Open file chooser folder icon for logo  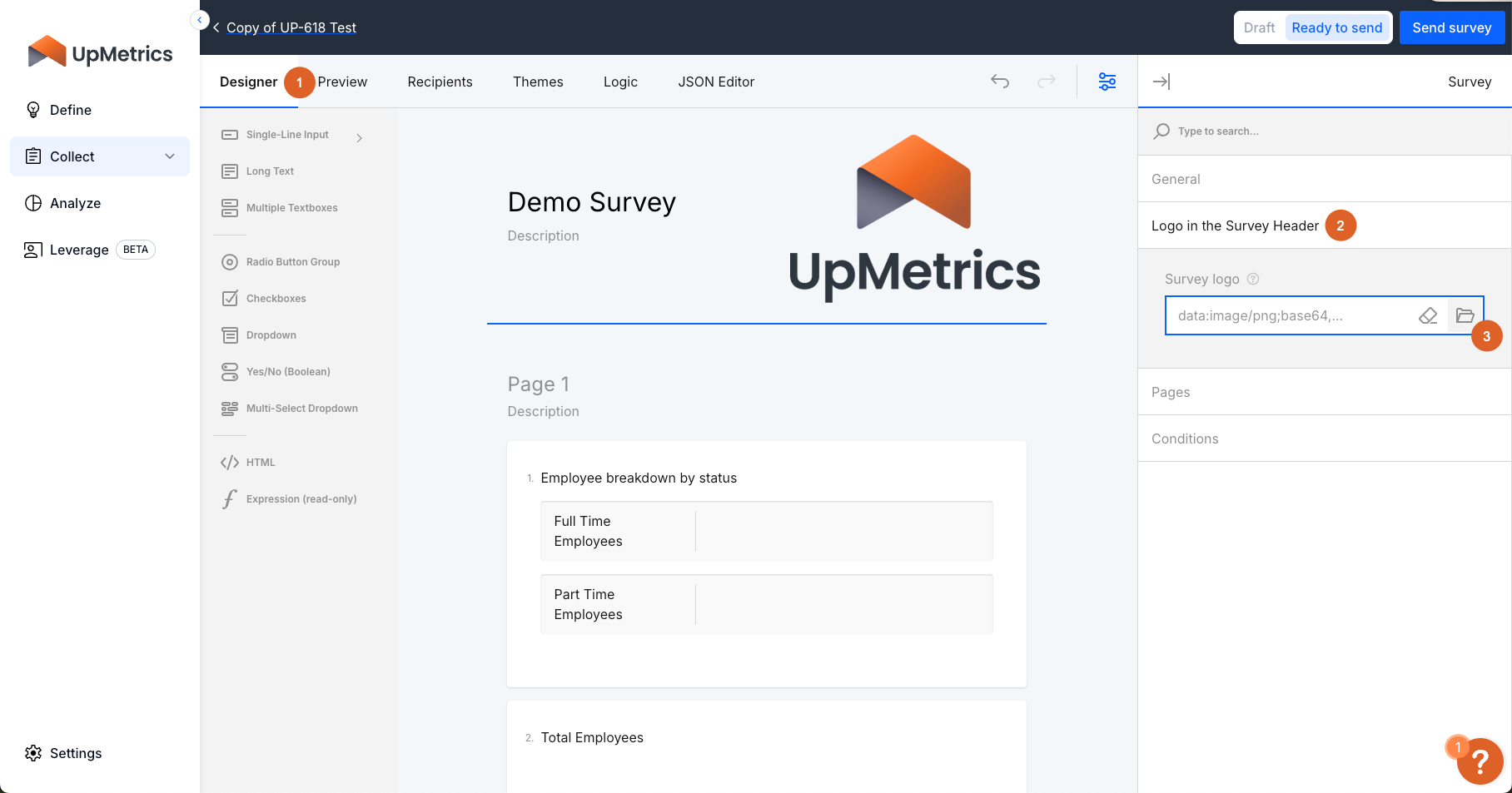coord(1465,316)
